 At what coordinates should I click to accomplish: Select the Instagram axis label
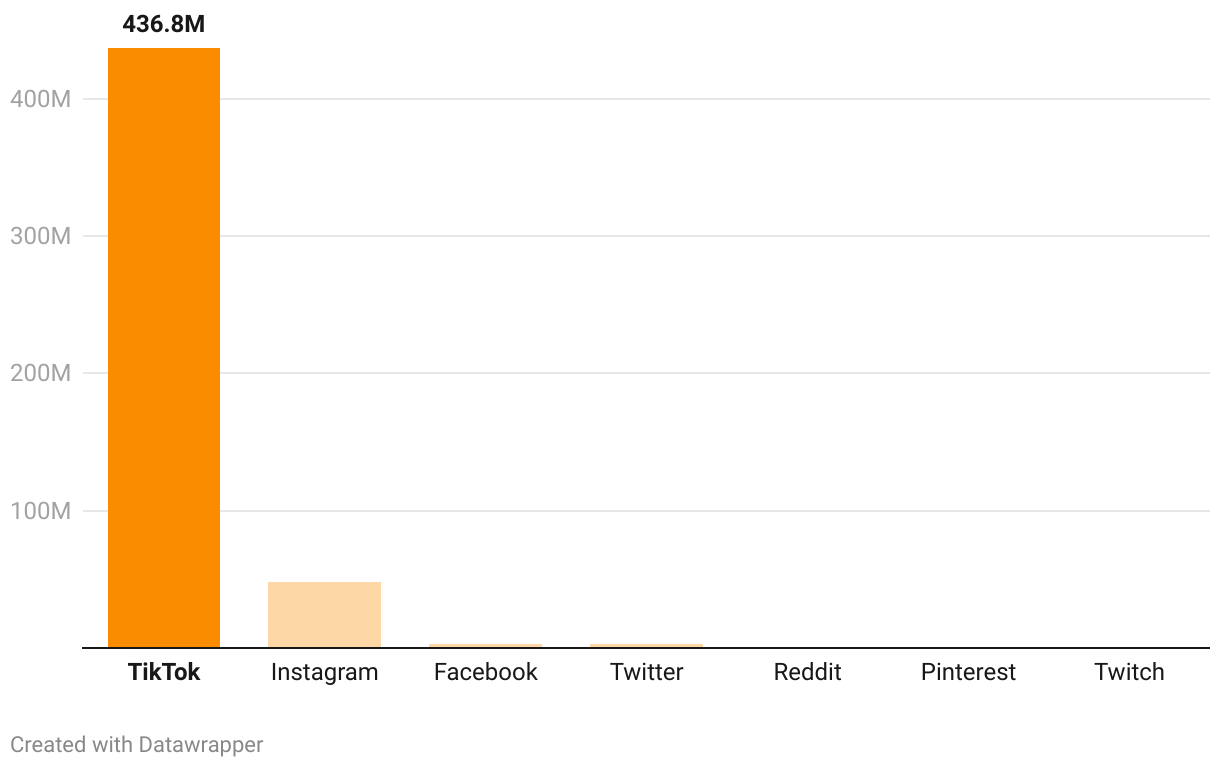pos(324,672)
